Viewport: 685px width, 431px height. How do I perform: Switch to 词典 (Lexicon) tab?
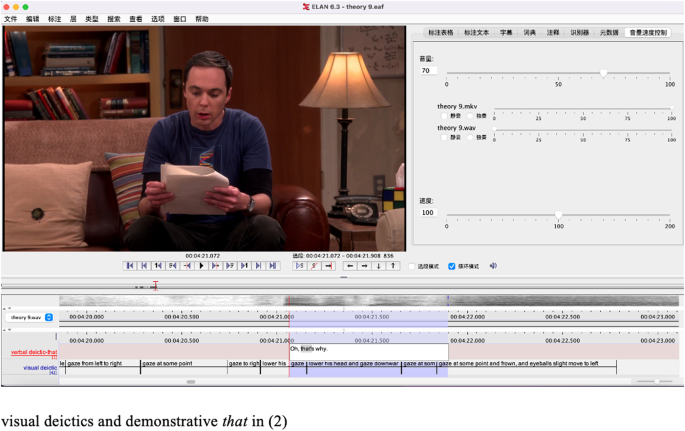pos(529,32)
